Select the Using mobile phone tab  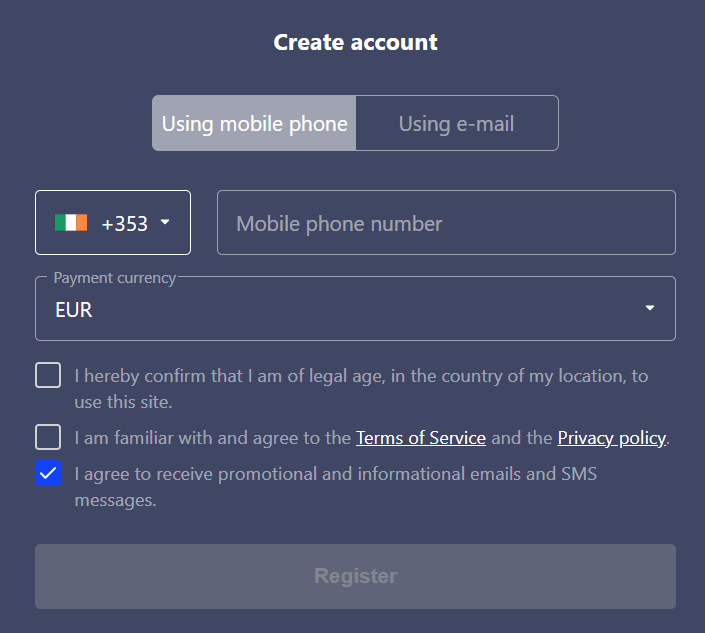254,123
